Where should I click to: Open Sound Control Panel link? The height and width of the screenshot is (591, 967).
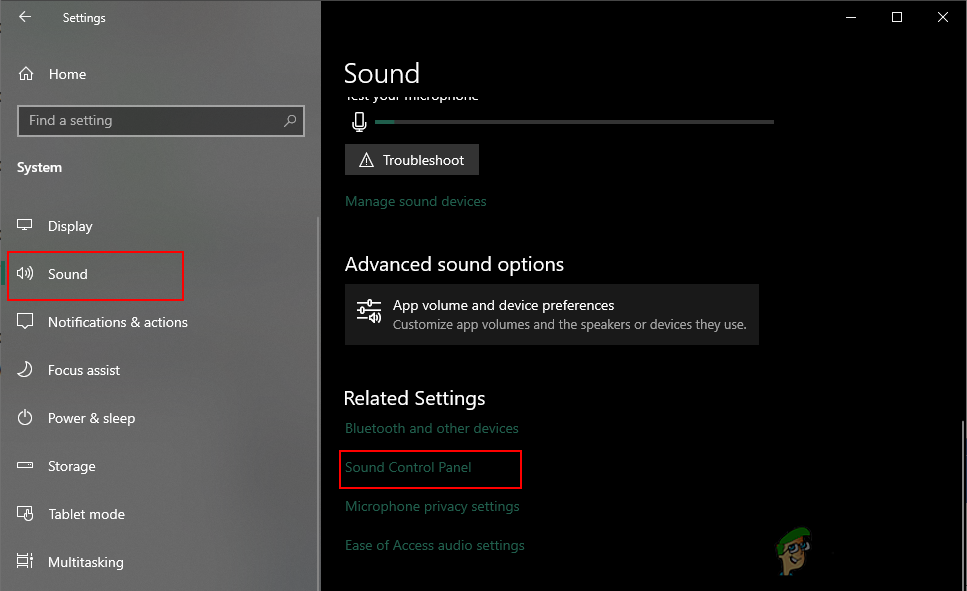(x=408, y=467)
